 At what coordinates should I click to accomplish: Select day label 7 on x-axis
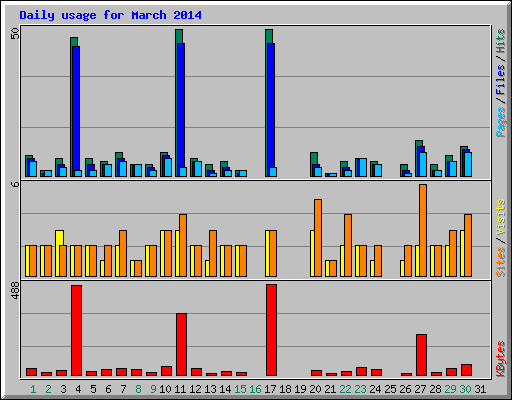point(123,389)
